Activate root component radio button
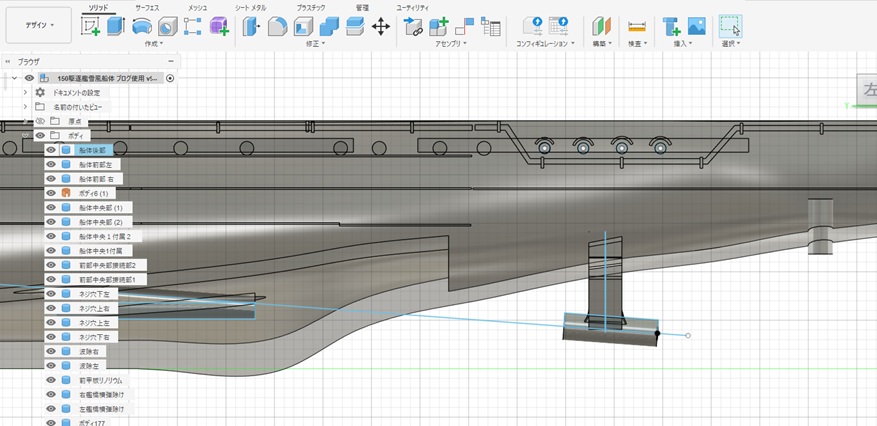Viewport: 877px width, 426px height. tap(170, 77)
